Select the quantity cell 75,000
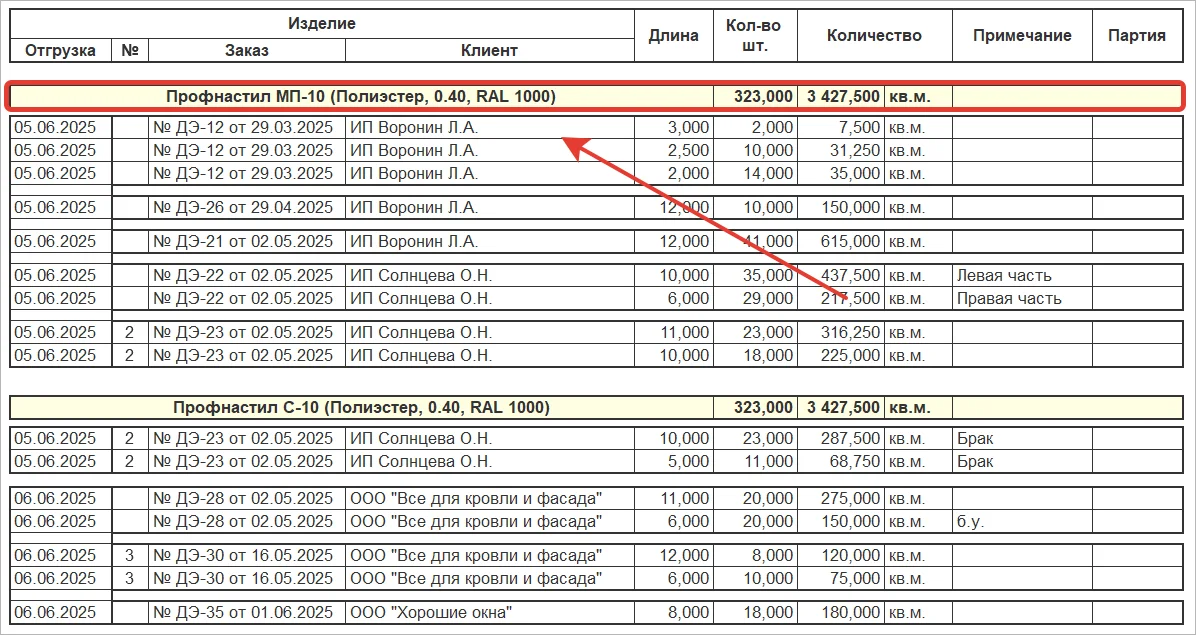 (841, 579)
